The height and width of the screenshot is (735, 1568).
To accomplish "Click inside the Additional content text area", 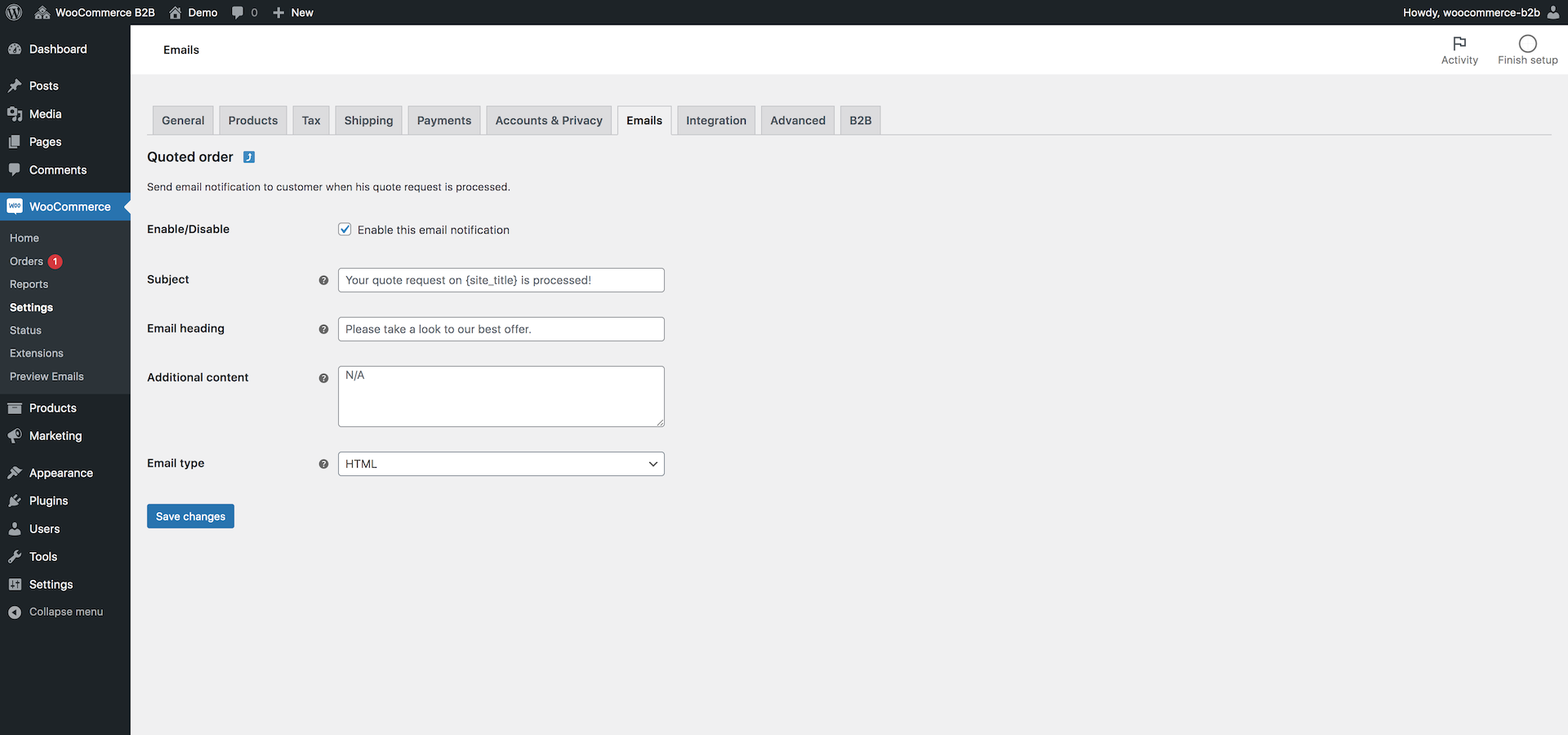I will coord(500,396).
